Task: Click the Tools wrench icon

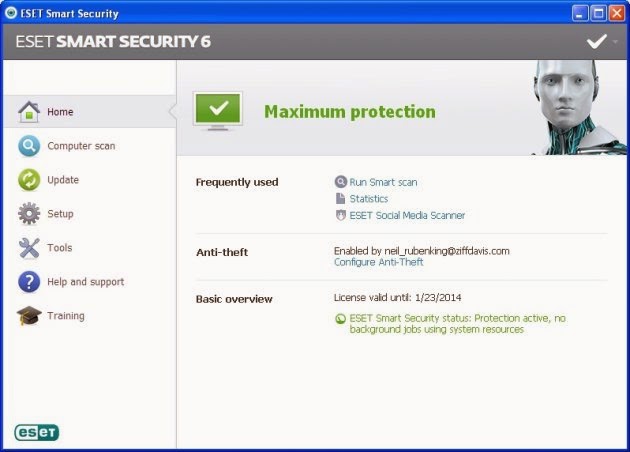Action: coord(29,248)
